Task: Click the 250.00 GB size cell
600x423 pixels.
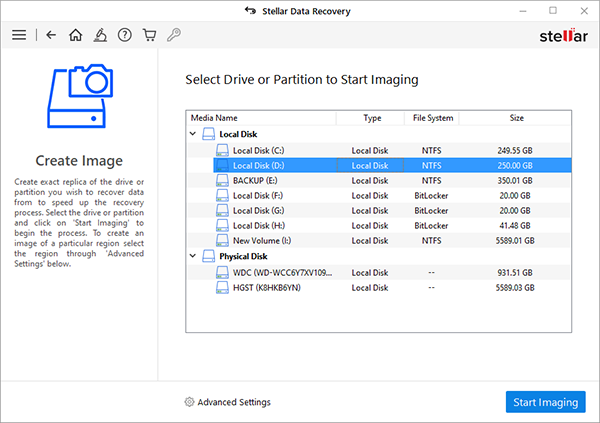Action: [515, 165]
